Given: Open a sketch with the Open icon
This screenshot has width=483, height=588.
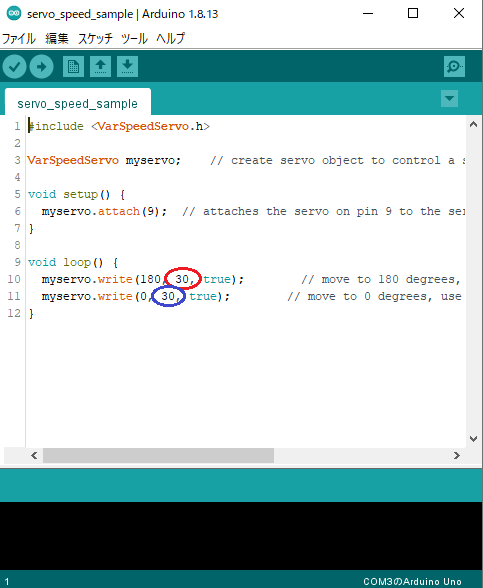Looking at the screenshot, I should 100,67.
